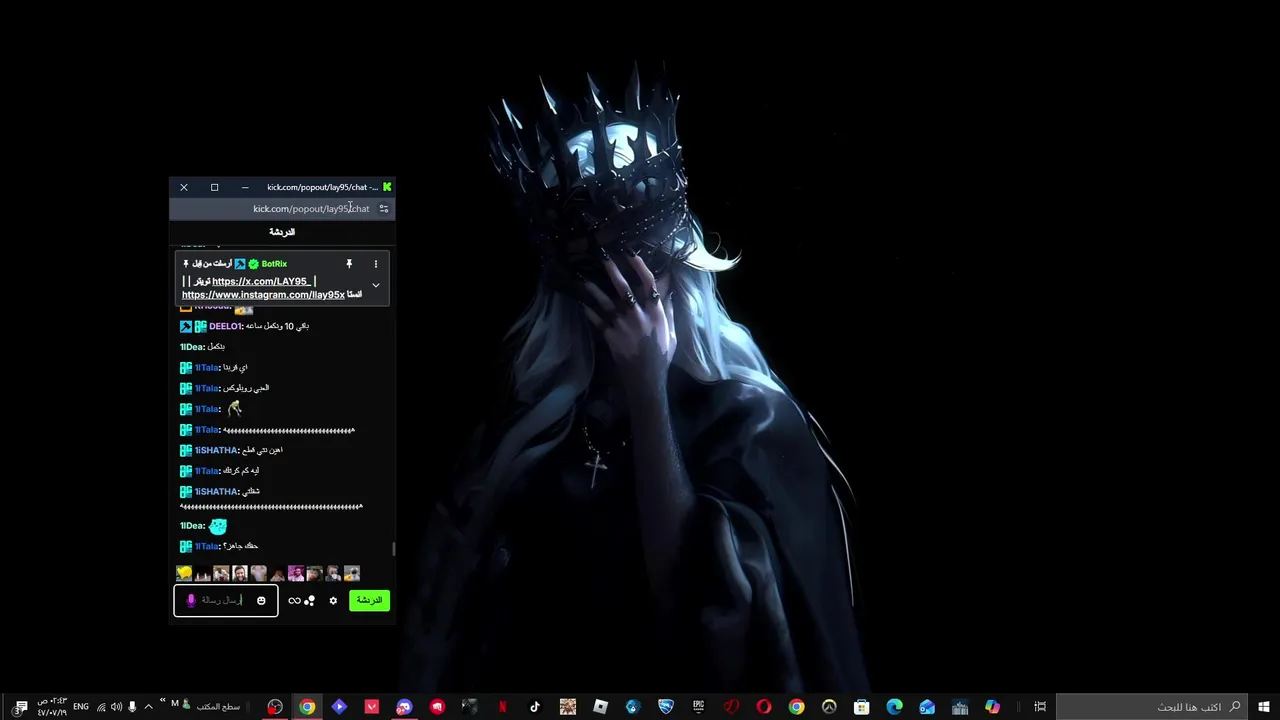1280x720 pixels.
Task: Open Opera browser from the taskbar
Action: pyautogui.click(x=764, y=706)
